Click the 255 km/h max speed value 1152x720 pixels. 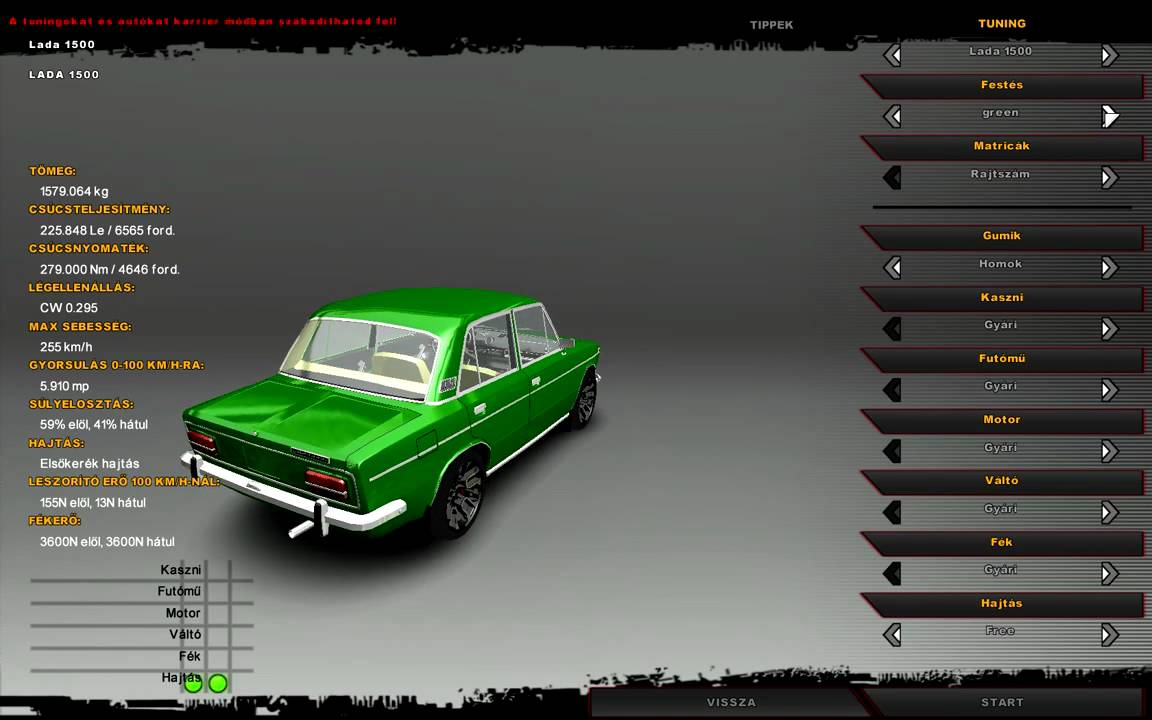point(66,347)
